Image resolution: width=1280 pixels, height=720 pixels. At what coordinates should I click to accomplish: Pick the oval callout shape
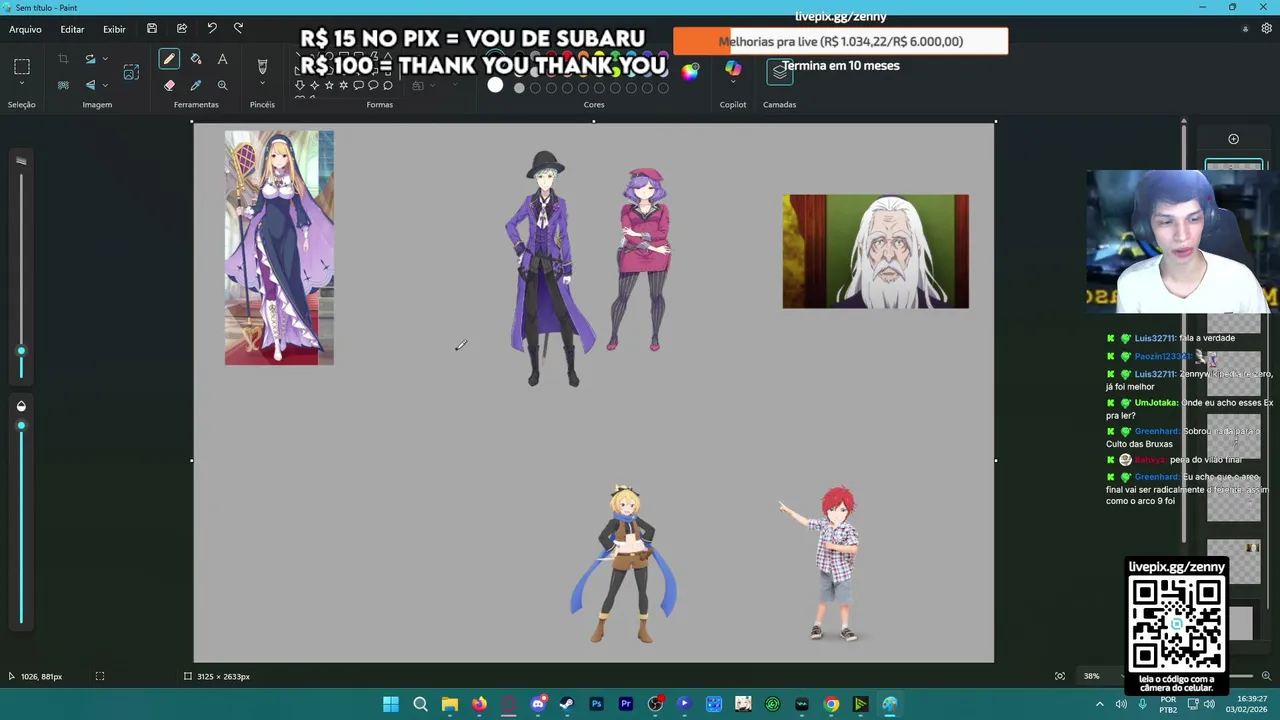[x=373, y=85]
